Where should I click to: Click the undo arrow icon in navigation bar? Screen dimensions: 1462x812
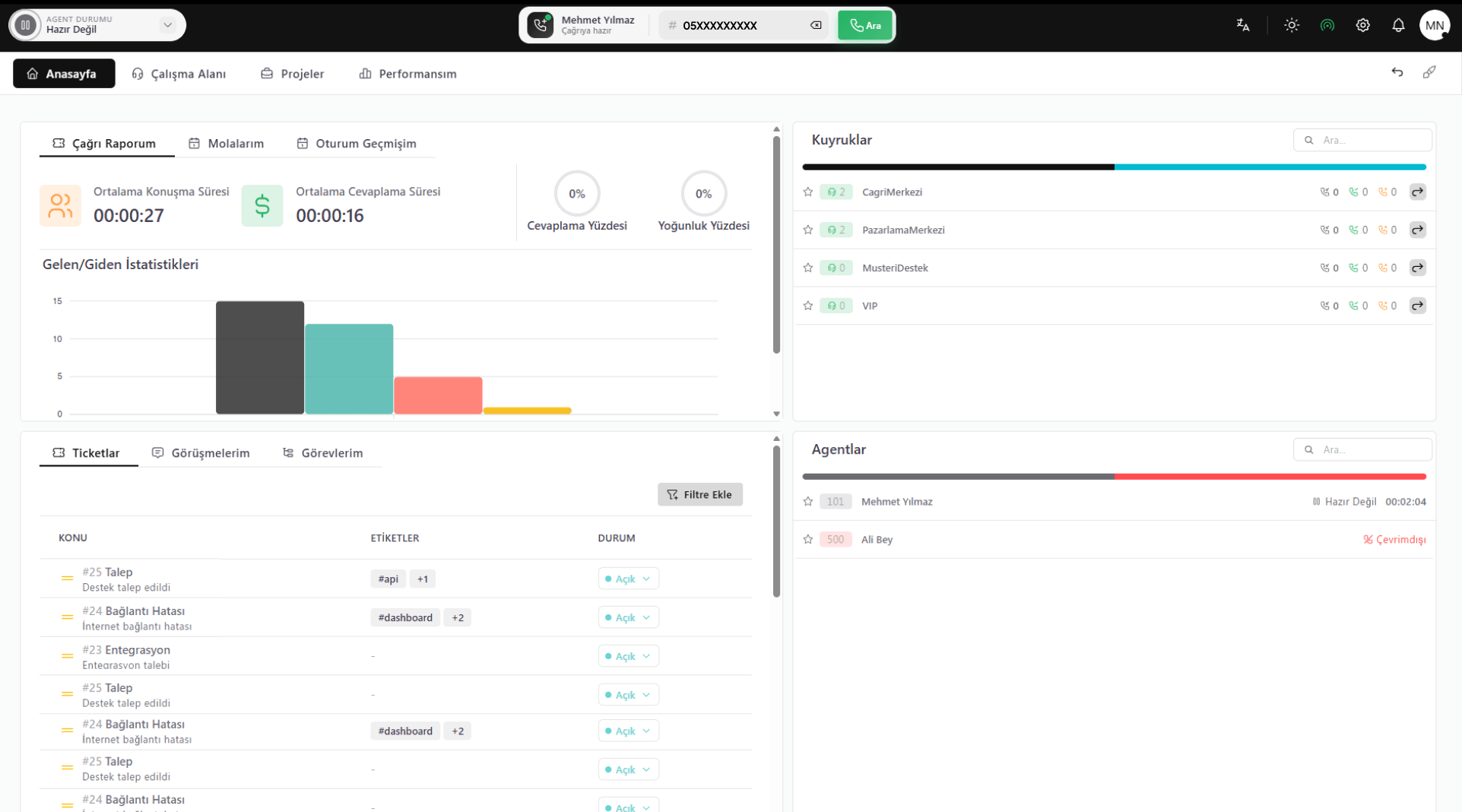(x=1397, y=72)
